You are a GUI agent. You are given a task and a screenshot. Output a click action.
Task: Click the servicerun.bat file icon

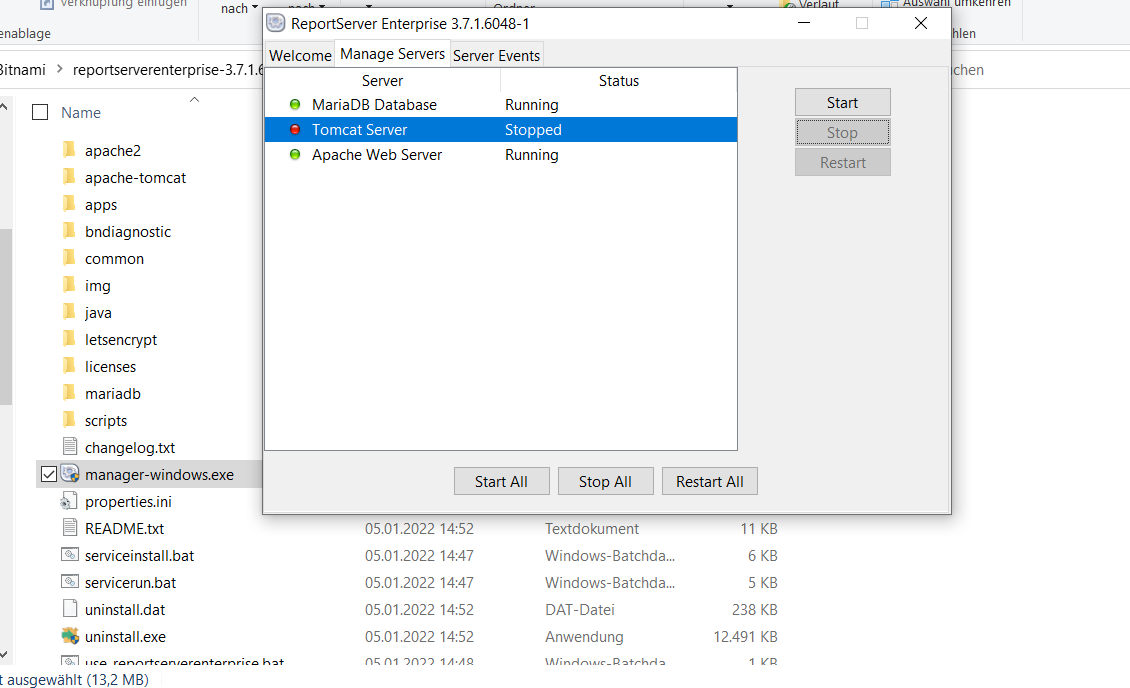[70, 582]
